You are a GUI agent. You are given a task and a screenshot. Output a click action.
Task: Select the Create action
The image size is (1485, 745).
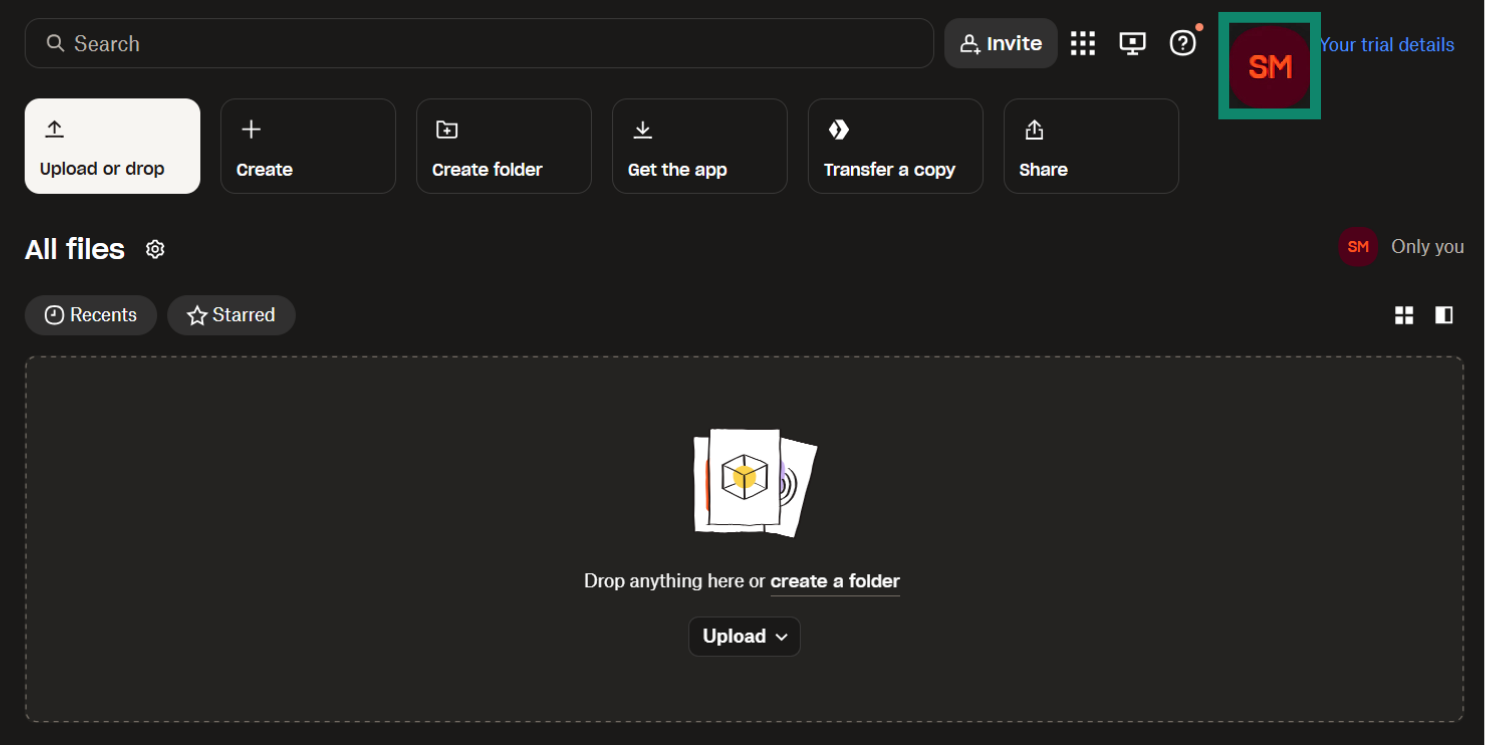[x=307, y=146]
